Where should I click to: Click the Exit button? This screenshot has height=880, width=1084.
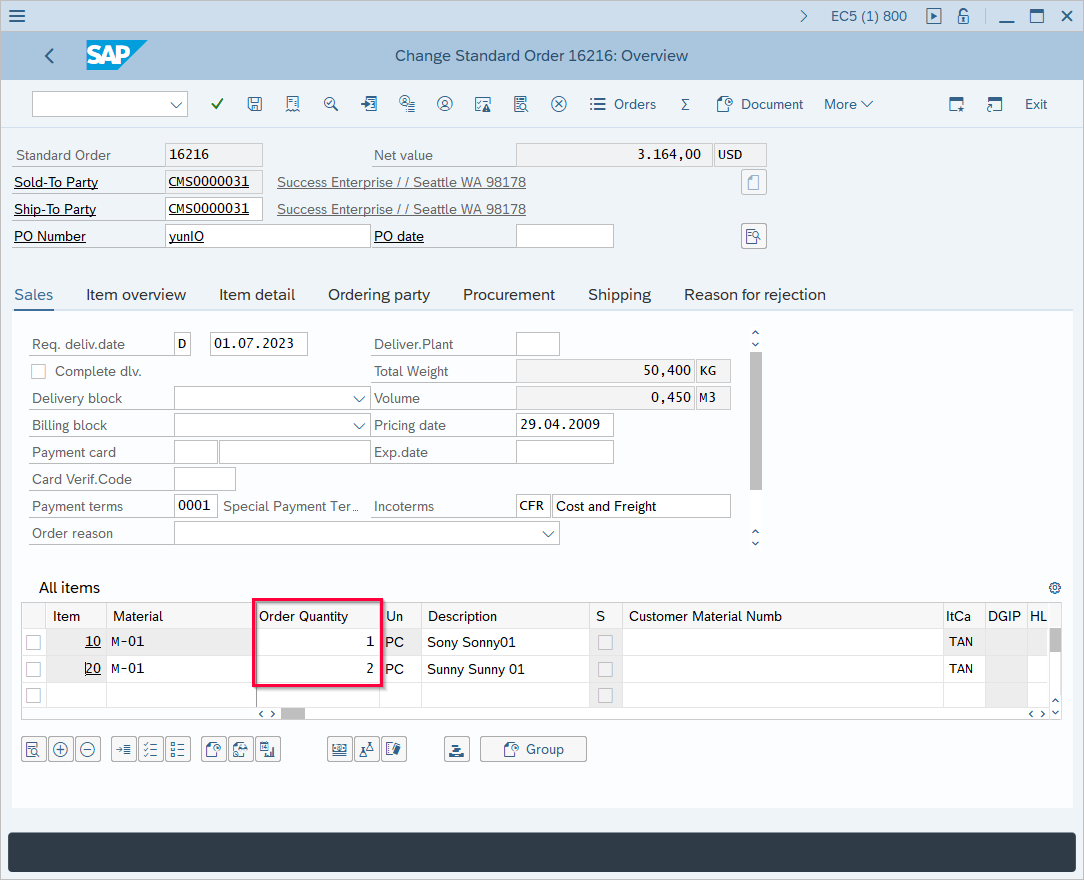coord(1036,104)
